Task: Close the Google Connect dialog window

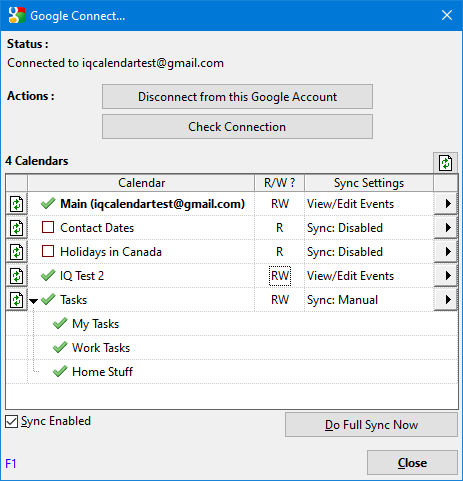Action: pyautogui.click(x=447, y=15)
